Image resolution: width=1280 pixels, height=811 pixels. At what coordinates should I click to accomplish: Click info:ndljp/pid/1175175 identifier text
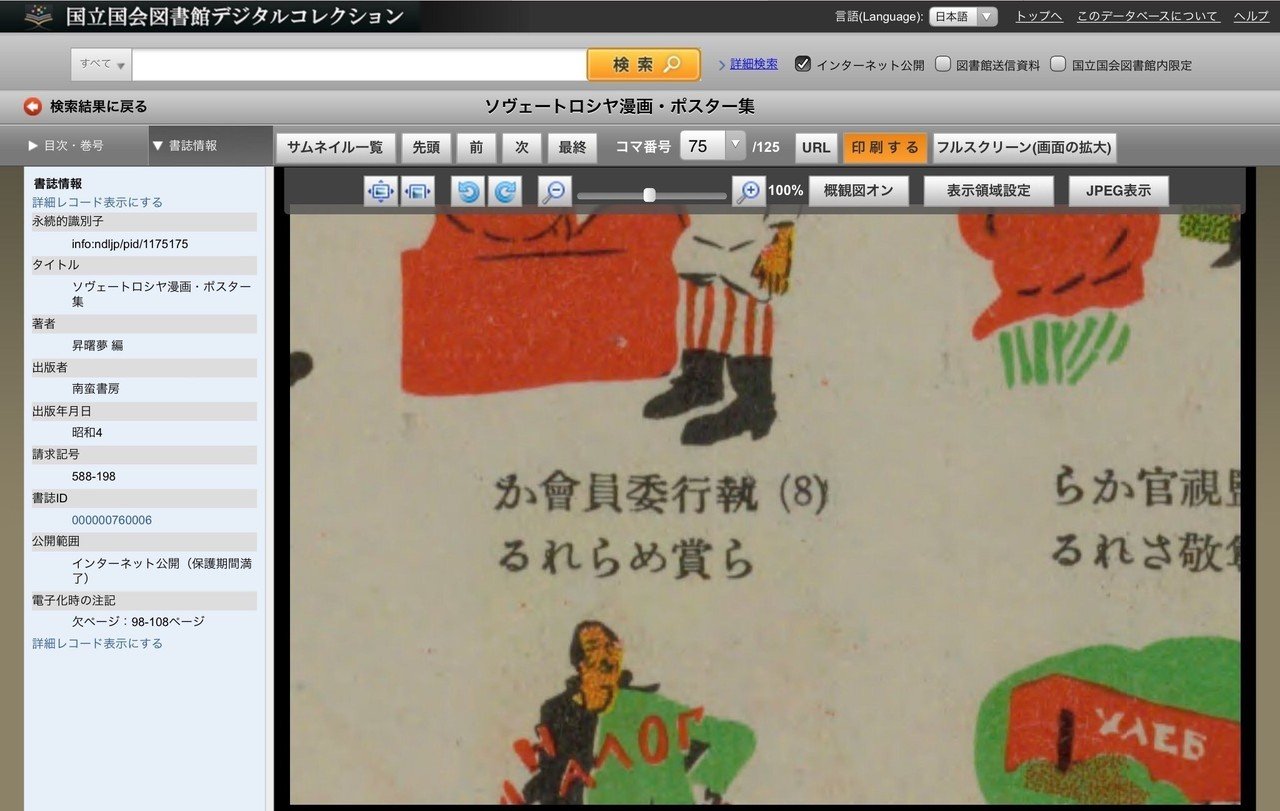coord(130,243)
